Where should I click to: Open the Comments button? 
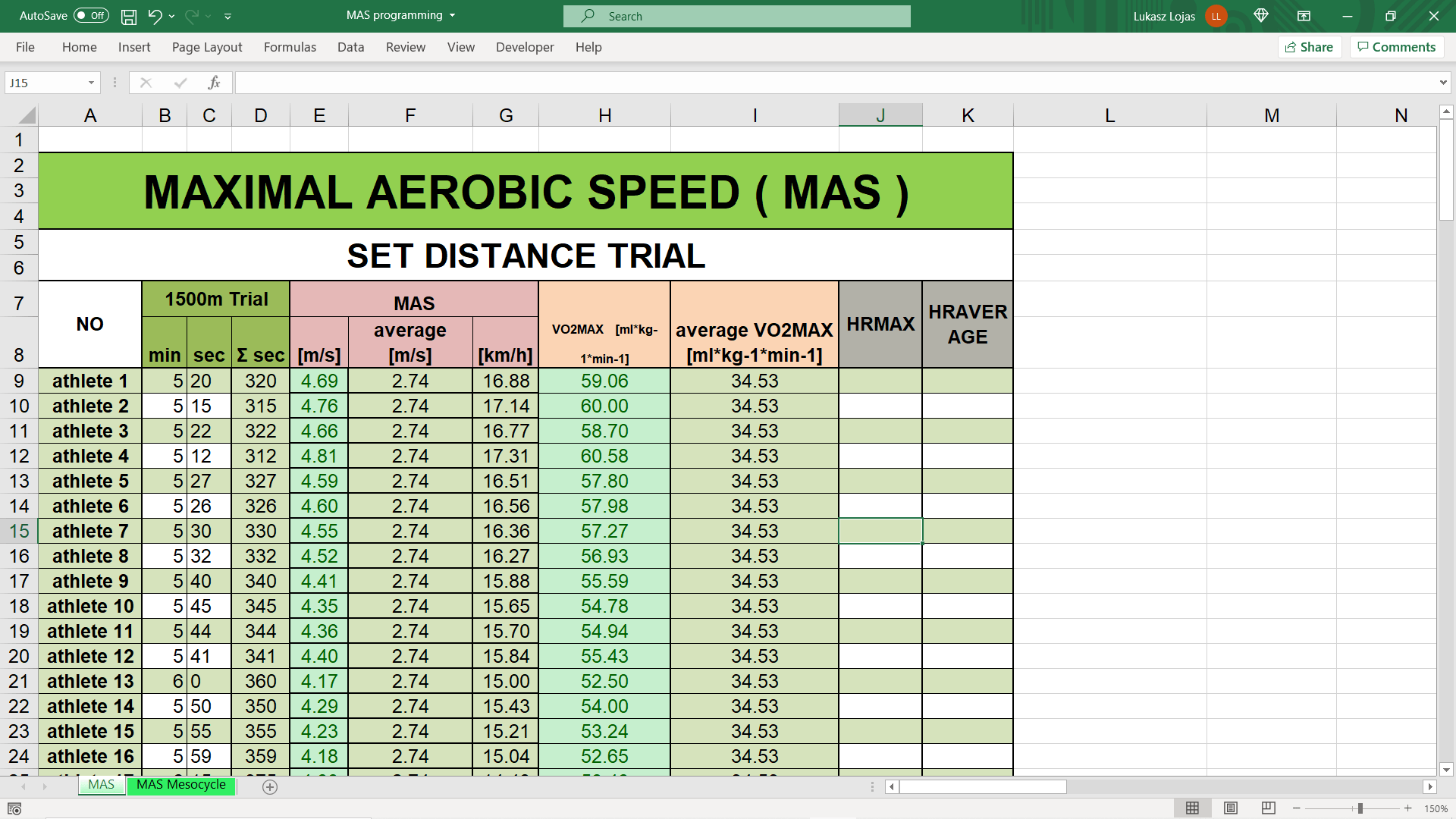[x=1396, y=47]
